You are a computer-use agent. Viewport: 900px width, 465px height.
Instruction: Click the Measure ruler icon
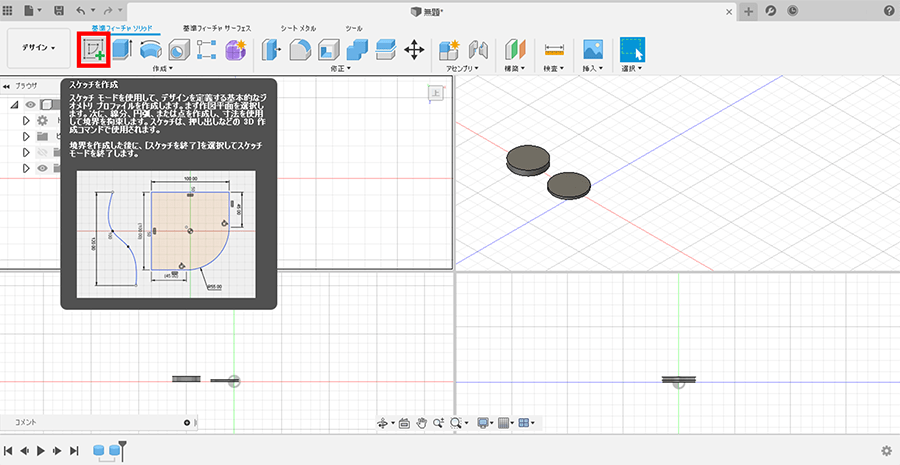pyautogui.click(x=554, y=50)
